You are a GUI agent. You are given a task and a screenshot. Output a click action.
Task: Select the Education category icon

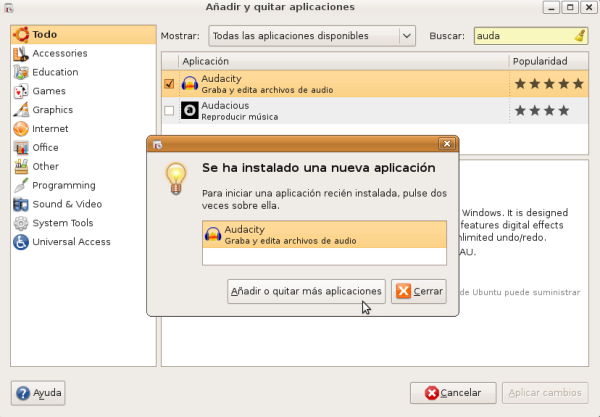20,72
